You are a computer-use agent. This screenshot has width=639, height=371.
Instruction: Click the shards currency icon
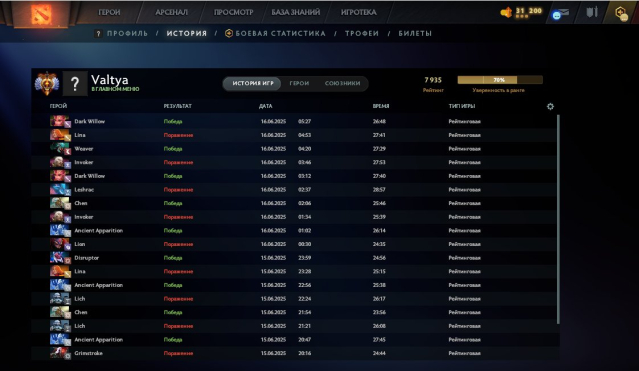(x=506, y=12)
